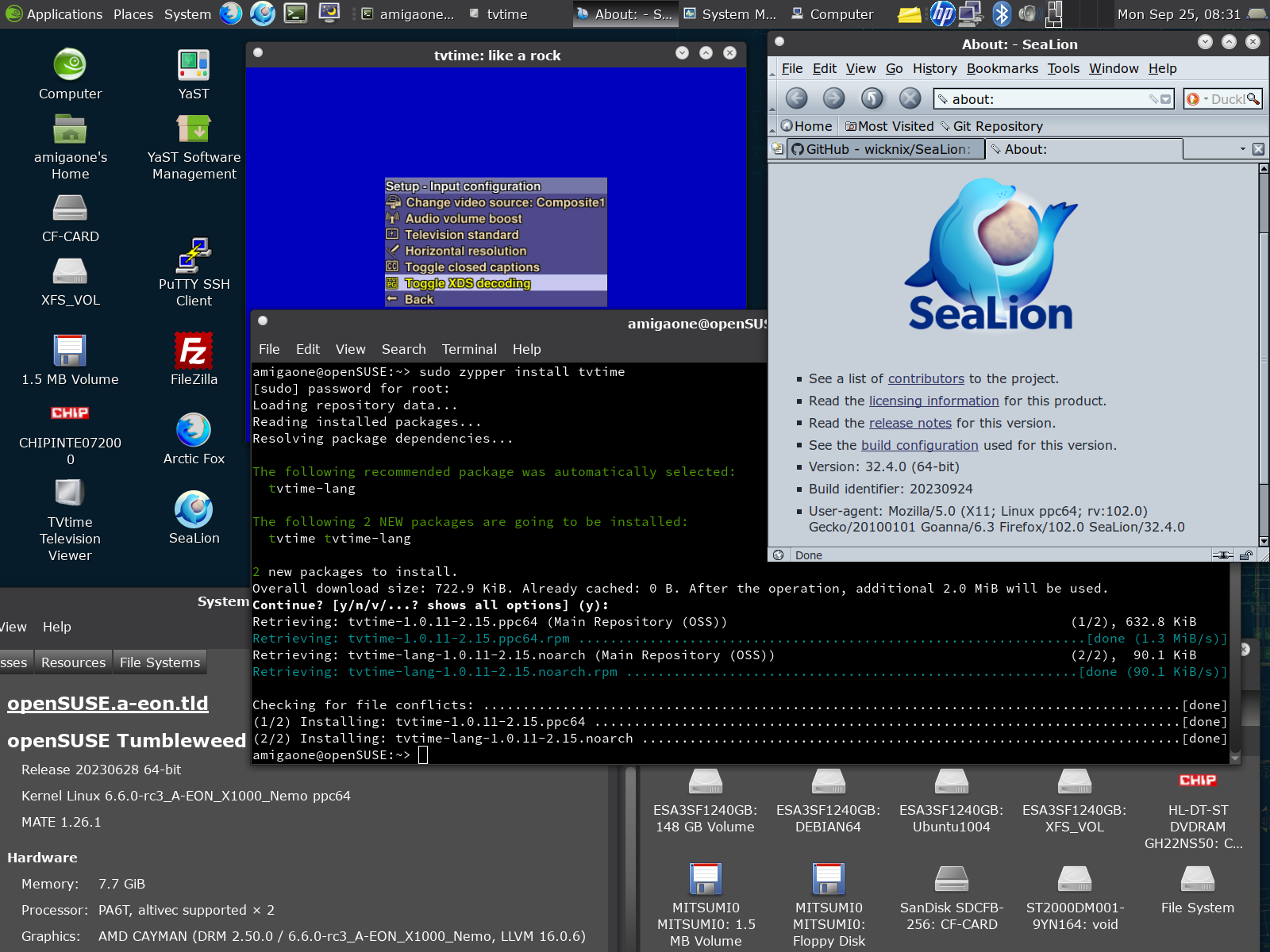The image size is (1270, 952).
Task: Expand the search engine selector dropdown
Action: 1197,99
